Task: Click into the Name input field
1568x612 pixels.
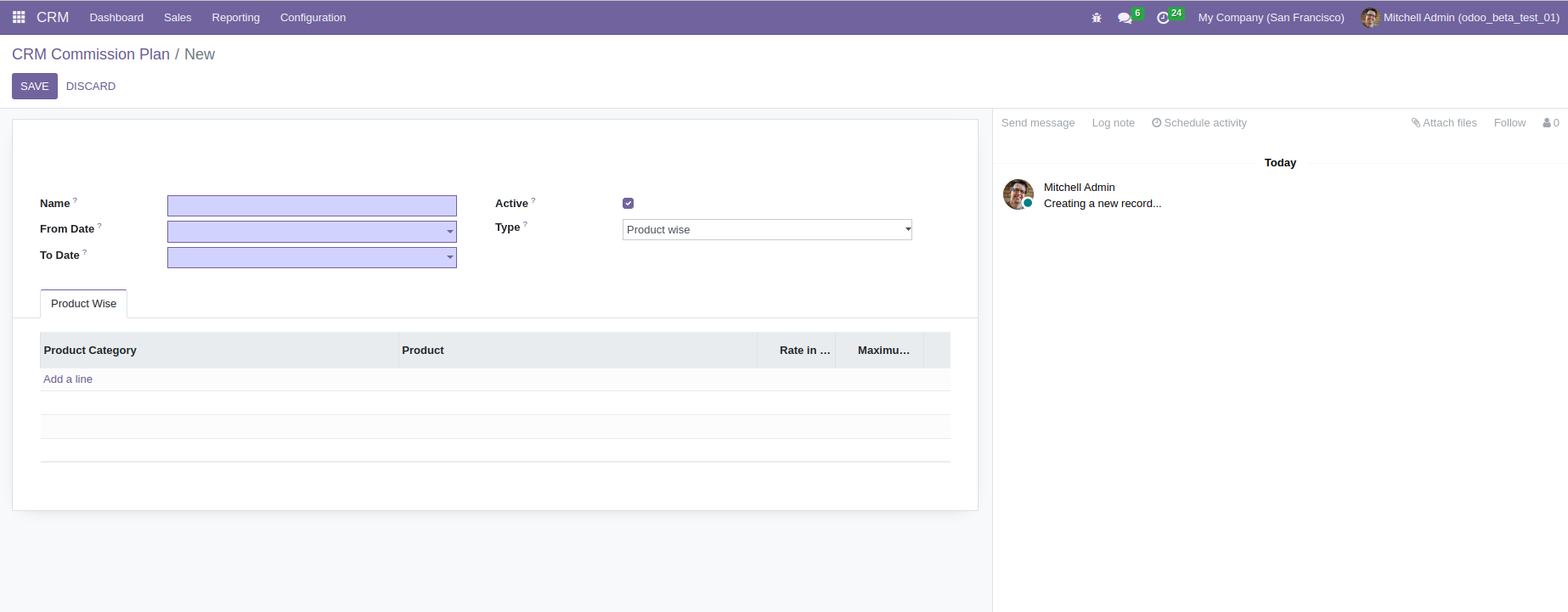Action: (312, 205)
